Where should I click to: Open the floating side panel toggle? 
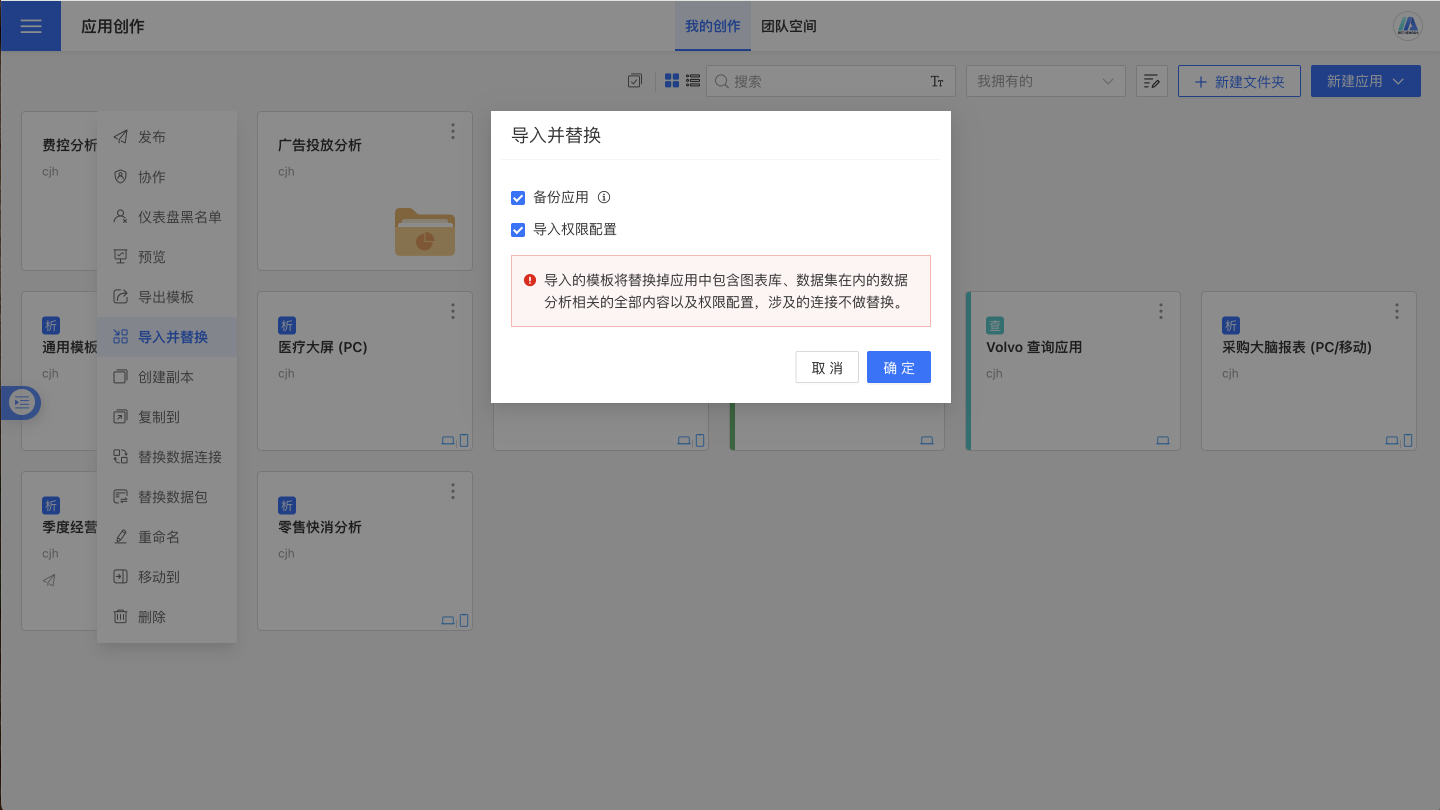pyautogui.click(x=22, y=402)
